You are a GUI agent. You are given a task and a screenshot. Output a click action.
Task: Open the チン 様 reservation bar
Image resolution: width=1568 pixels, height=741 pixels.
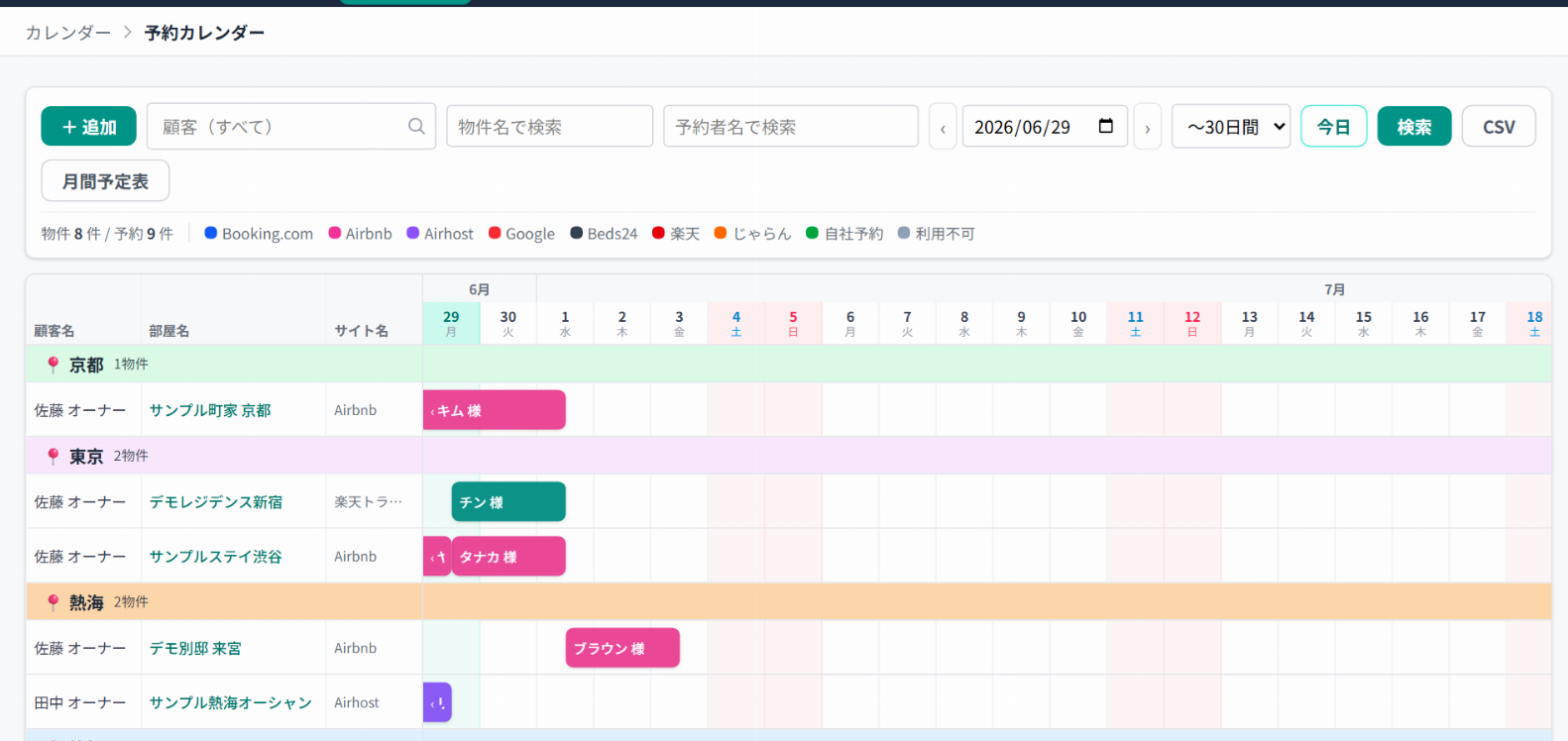(x=508, y=502)
